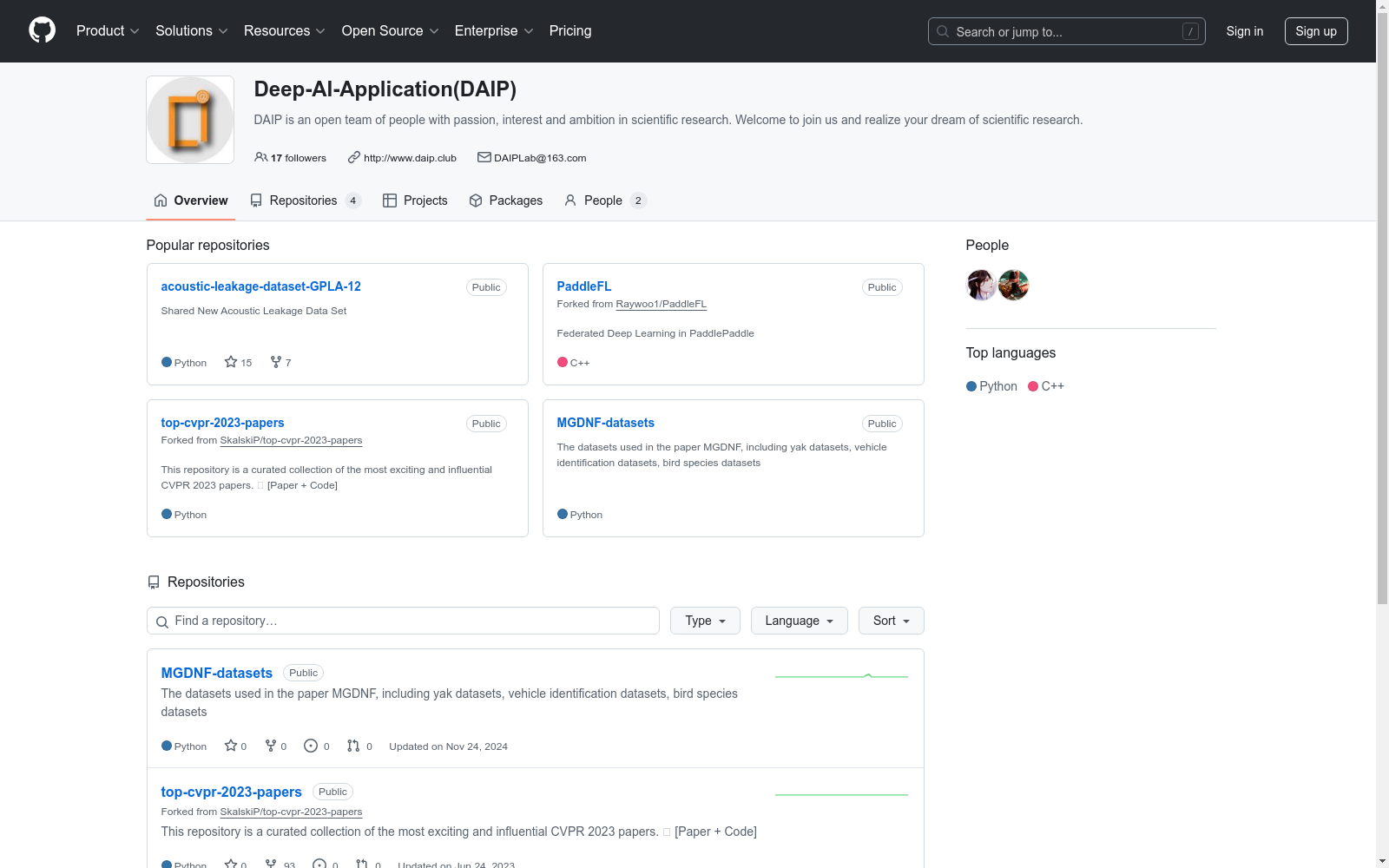Click the DAIPLab@163.com email link
Viewport: 1389px width, 868px height.
(540, 158)
